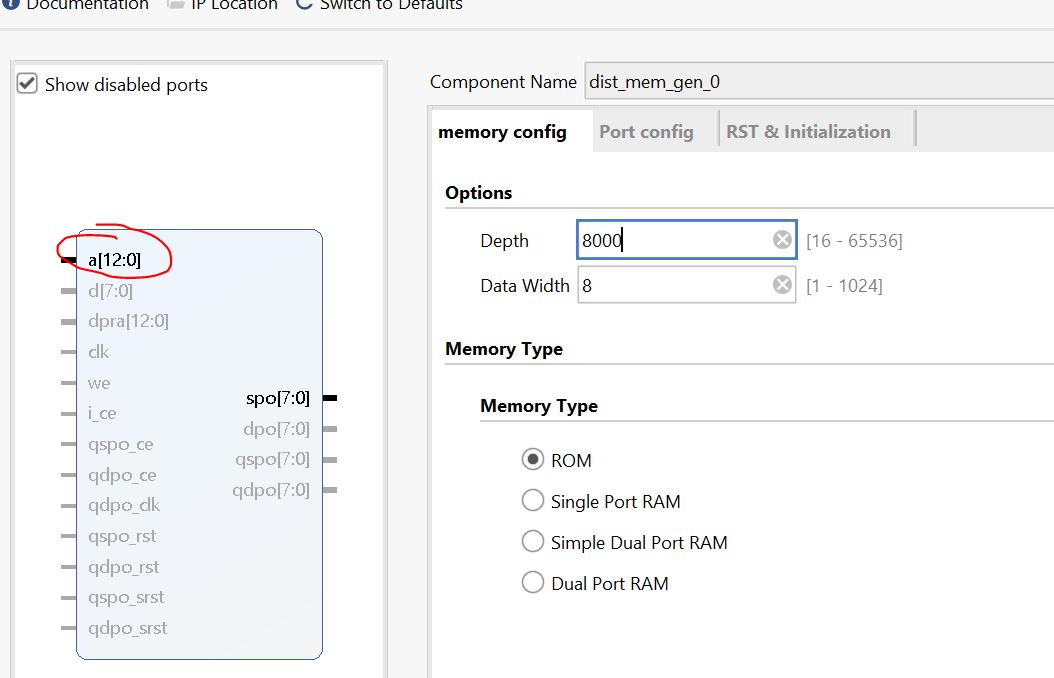Click the spo[7:0] output port pin
This screenshot has width=1054, height=678.
point(329,398)
